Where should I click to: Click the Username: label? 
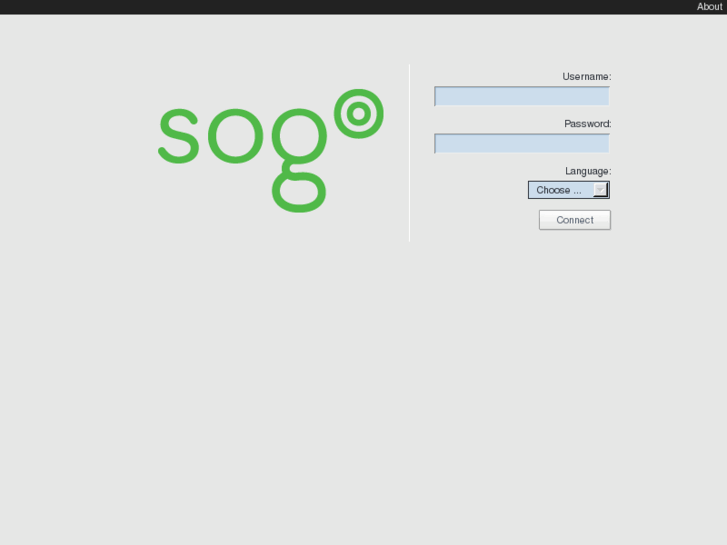[x=587, y=77]
